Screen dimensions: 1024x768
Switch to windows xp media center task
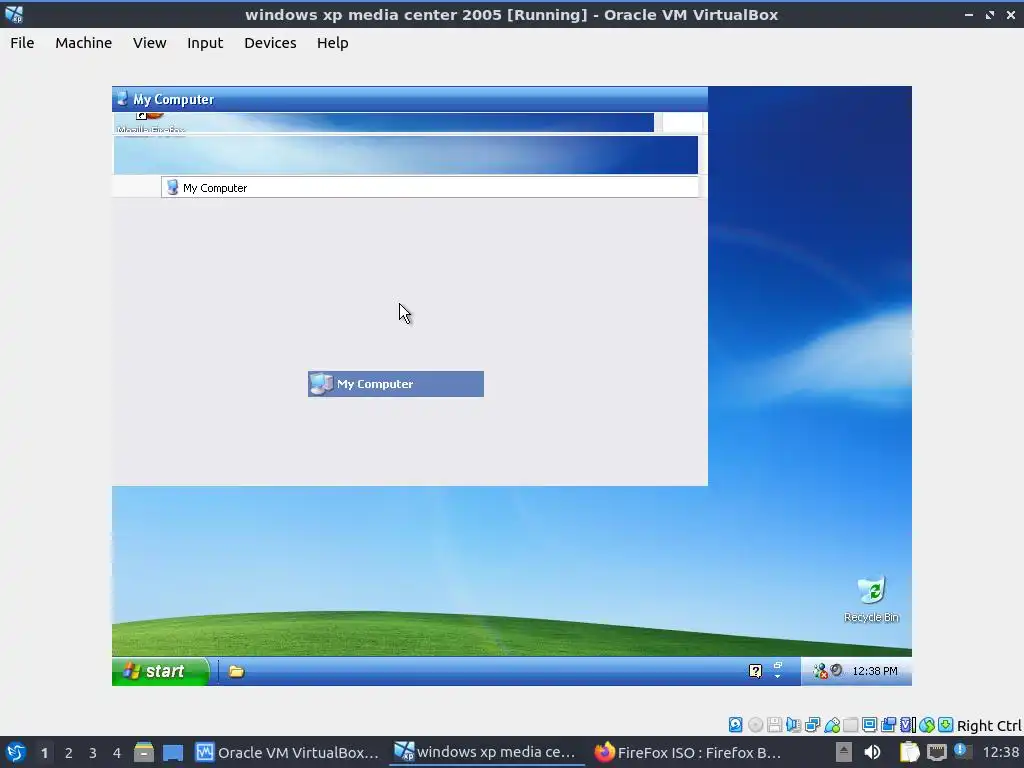(x=485, y=752)
